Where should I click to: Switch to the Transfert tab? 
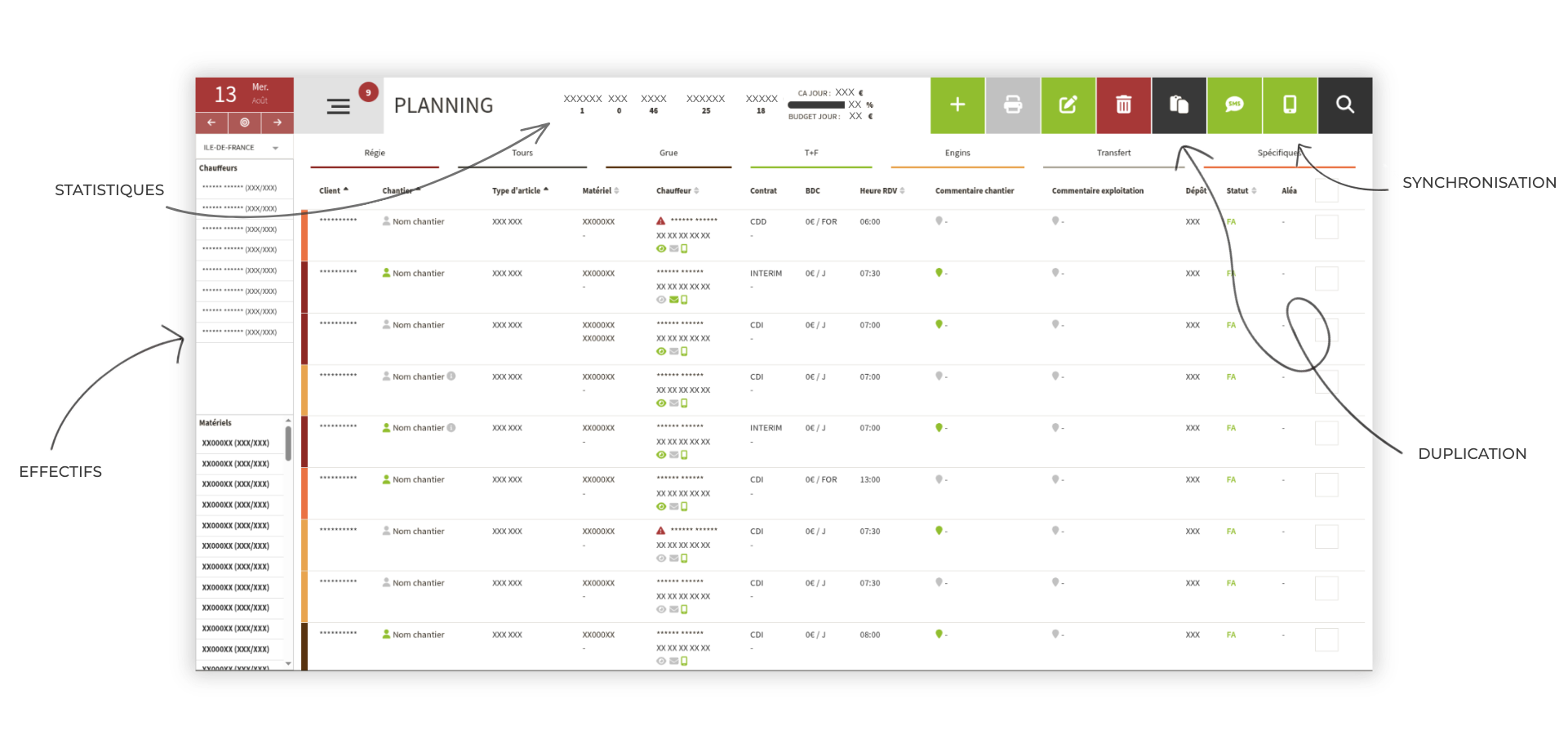coord(1113,154)
